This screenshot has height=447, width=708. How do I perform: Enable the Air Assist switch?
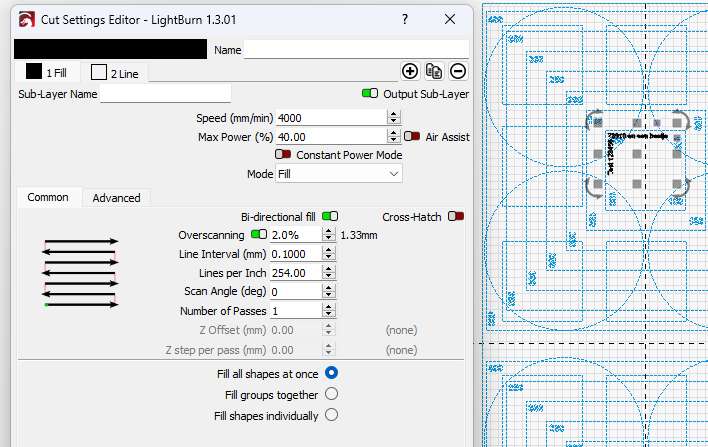(411, 136)
